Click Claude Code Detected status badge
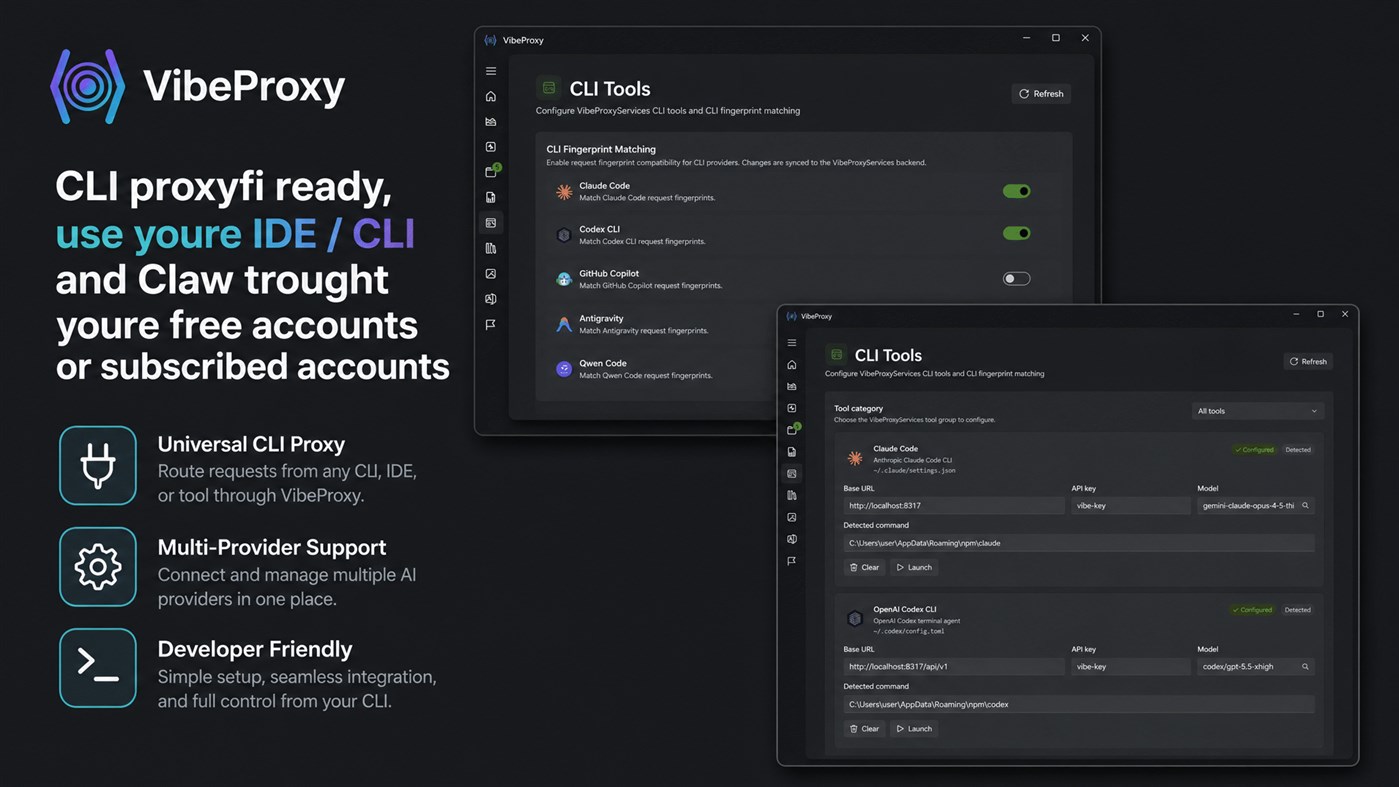This screenshot has height=787, width=1399. point(1298,450)
